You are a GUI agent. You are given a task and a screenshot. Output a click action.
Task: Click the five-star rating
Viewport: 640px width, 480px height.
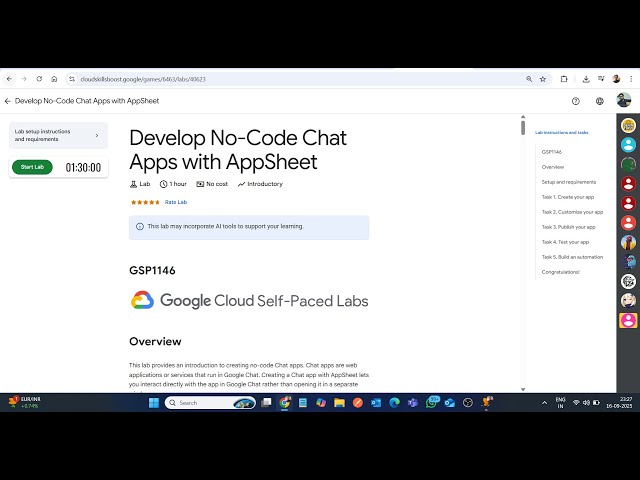tap(145, 202)
